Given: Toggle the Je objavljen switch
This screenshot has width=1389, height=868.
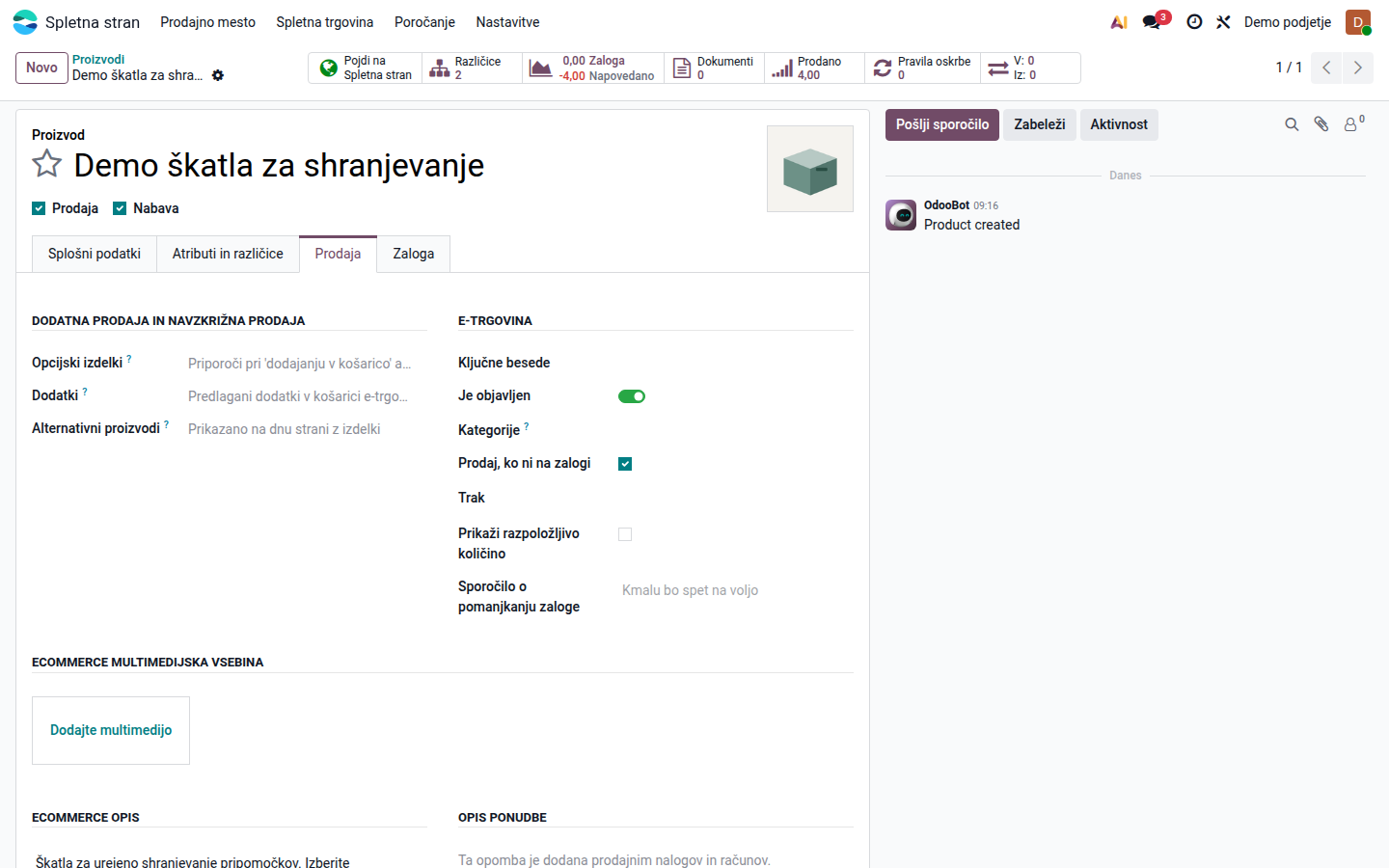Looking at the screenshot, I should click(632, 396).
